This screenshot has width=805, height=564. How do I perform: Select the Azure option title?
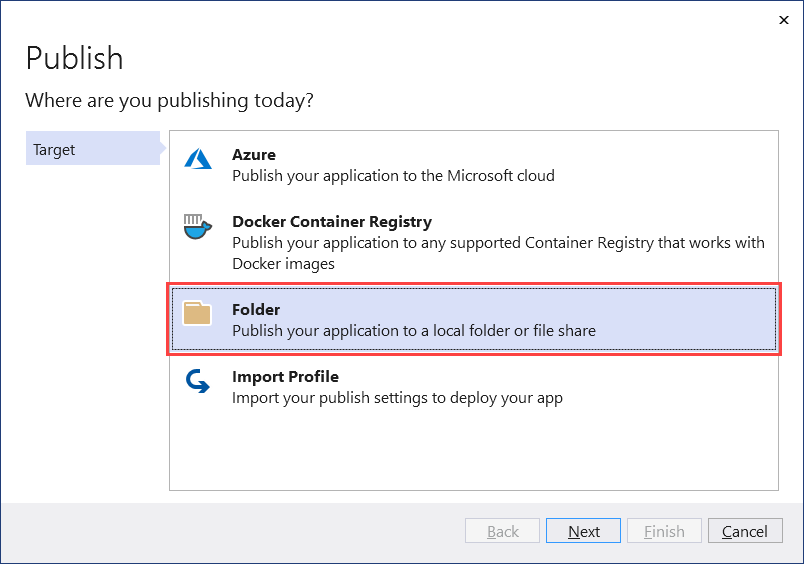coord(254,155)
